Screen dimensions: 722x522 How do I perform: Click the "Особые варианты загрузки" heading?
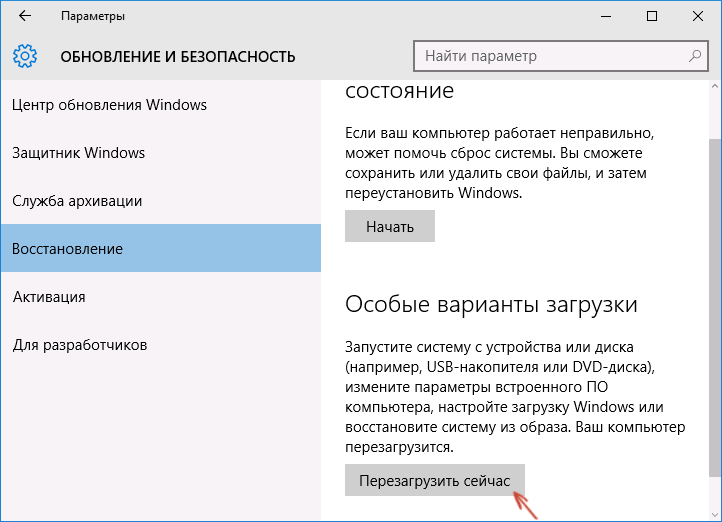491,303
